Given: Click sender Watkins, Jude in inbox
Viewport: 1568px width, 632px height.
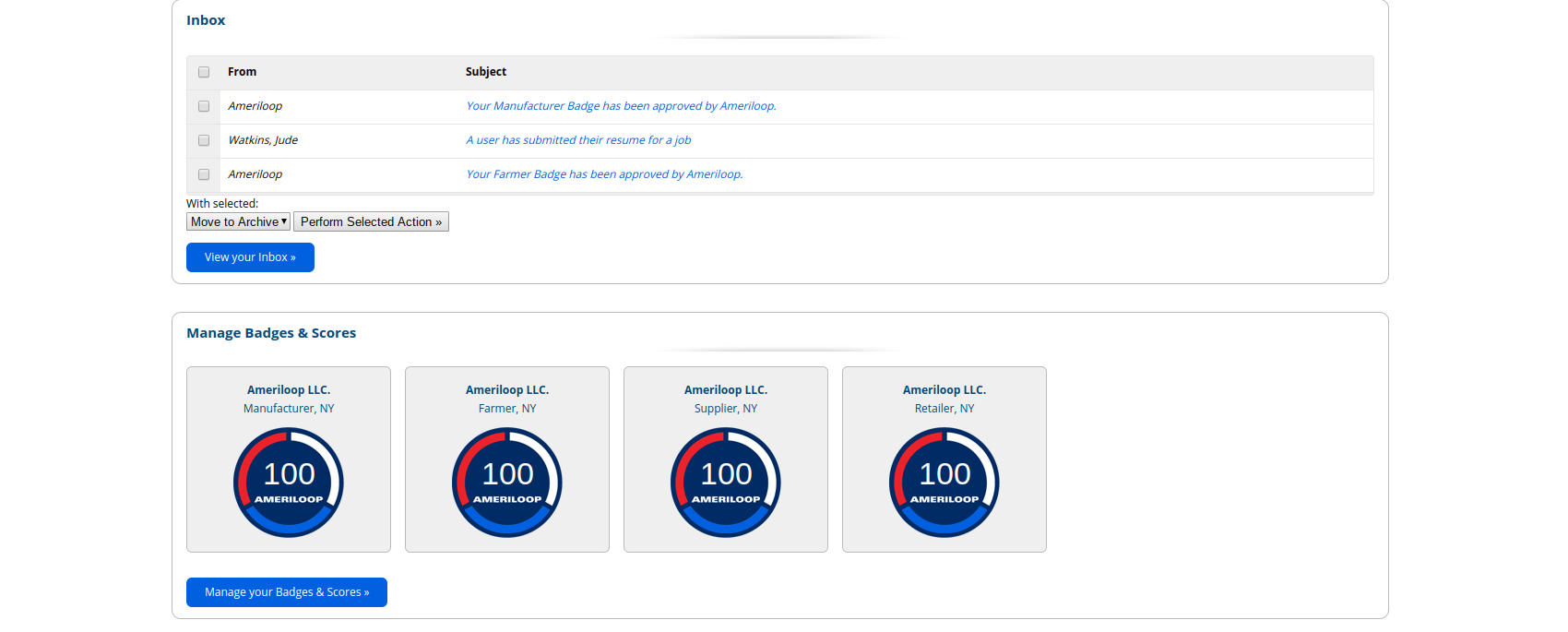Looking at the screenshot, I should coord(263,140).
